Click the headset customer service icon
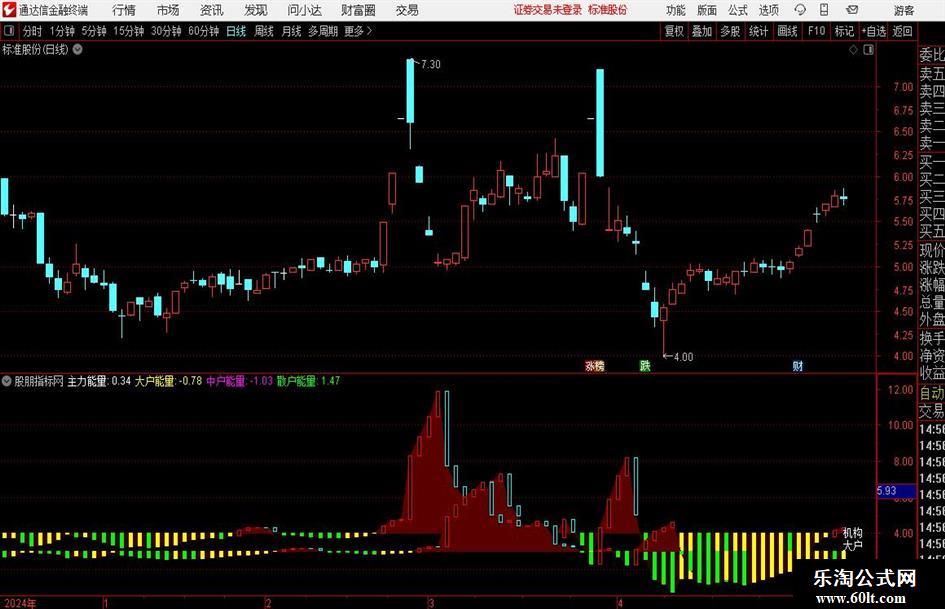The height and width of the screenshot is (609, 945). pyautogui.click(x=800, y=10)
